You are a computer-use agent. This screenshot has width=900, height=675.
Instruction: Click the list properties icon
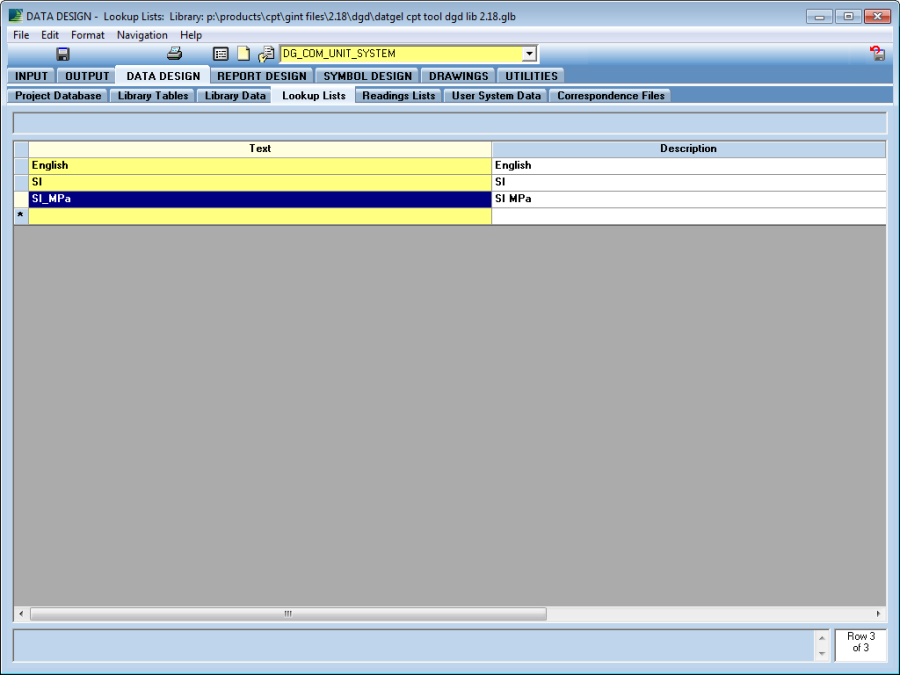221,54
